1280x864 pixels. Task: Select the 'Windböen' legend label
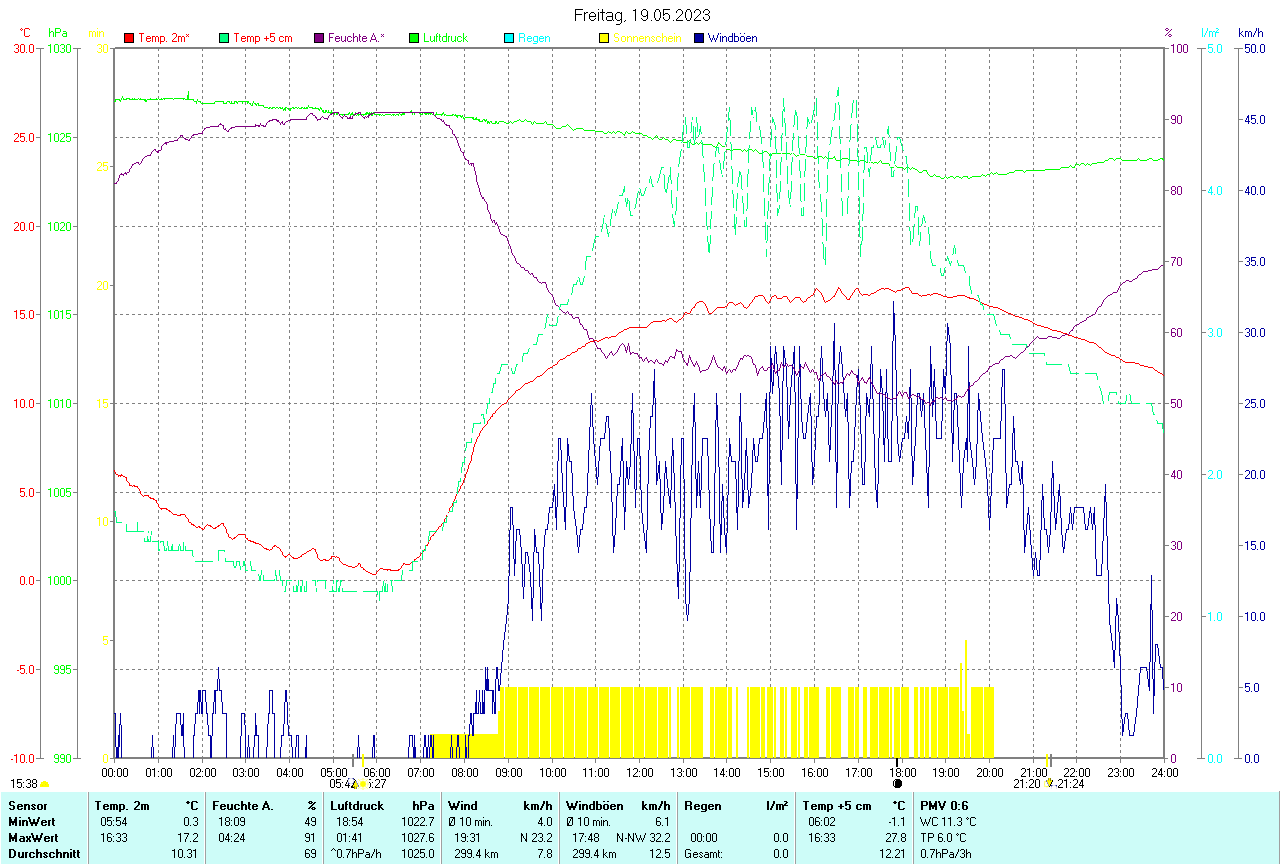point(733,38)
